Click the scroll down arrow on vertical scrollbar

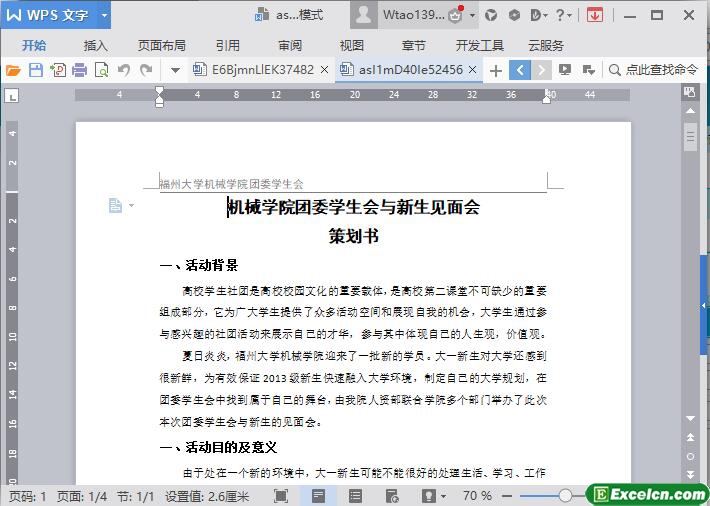pos(690,418)
